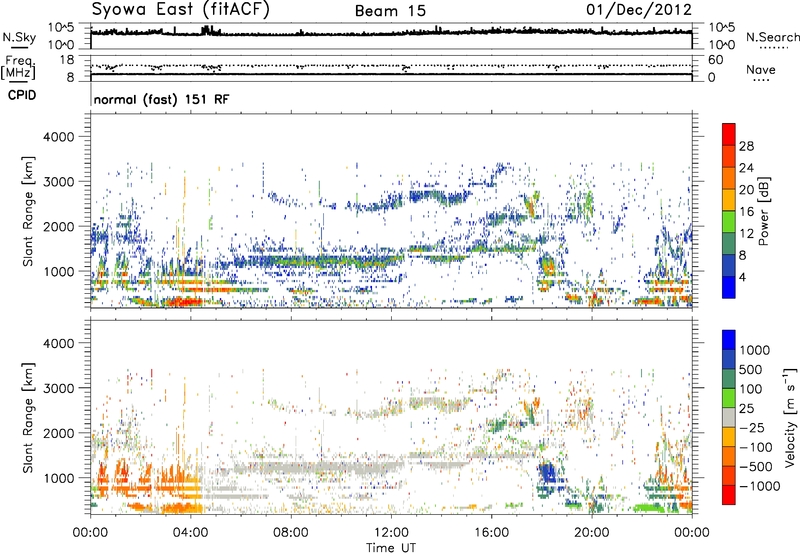Click the 'N.Sky' legend label

point(19,37)
